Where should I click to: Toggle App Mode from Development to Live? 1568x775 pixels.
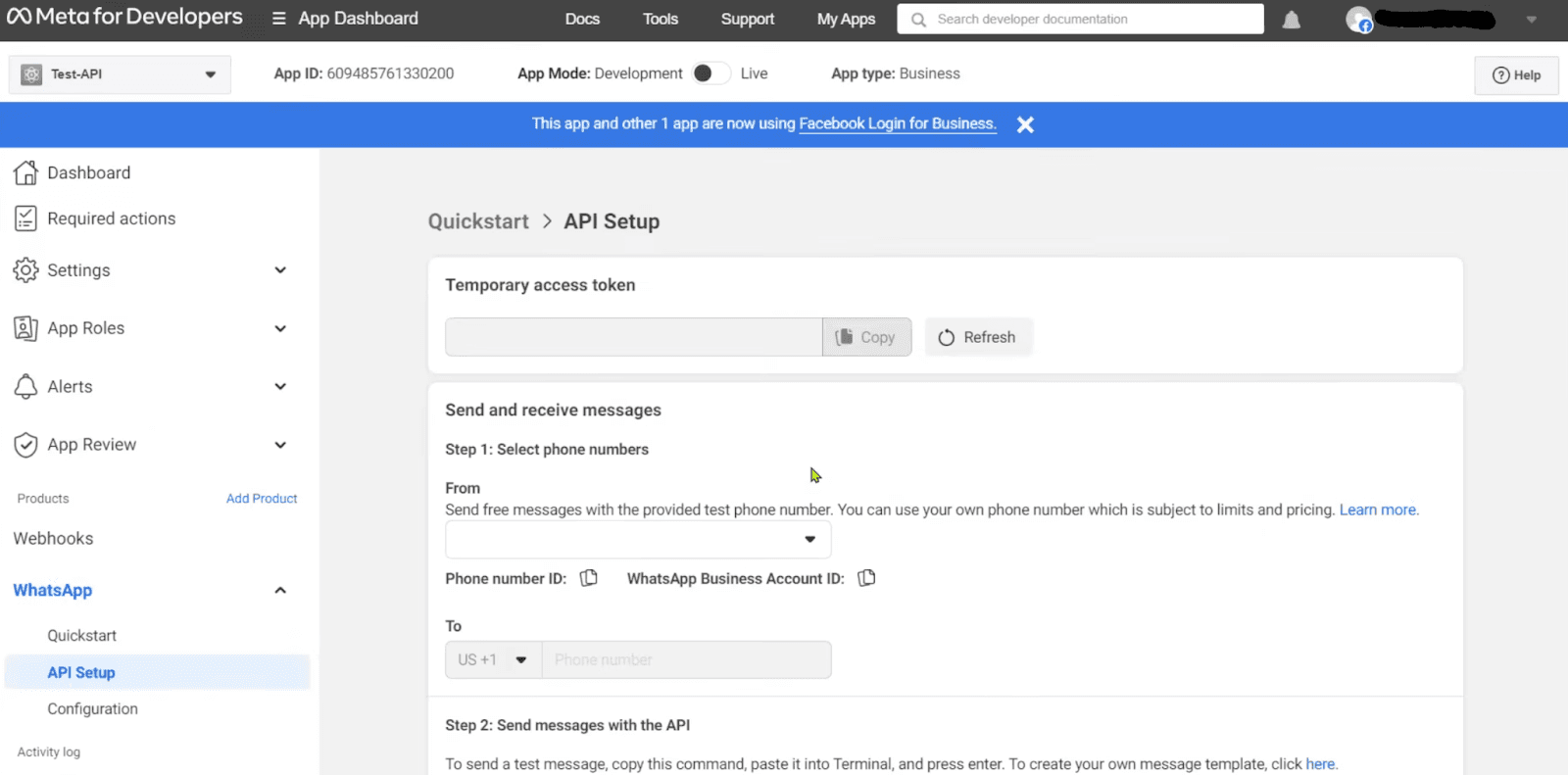click(x=710, y=73)
